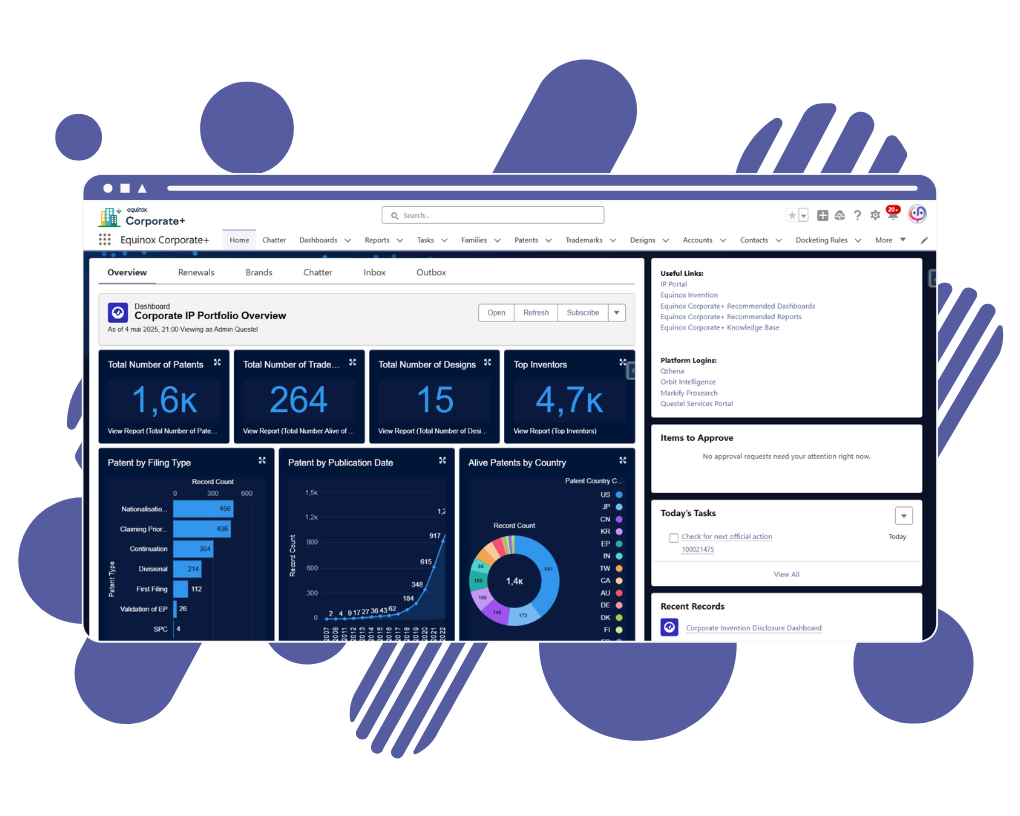Open the Reports menu chevron
Image resolution: width=1020 pixels, height=816 pixels.
[400, 241]
